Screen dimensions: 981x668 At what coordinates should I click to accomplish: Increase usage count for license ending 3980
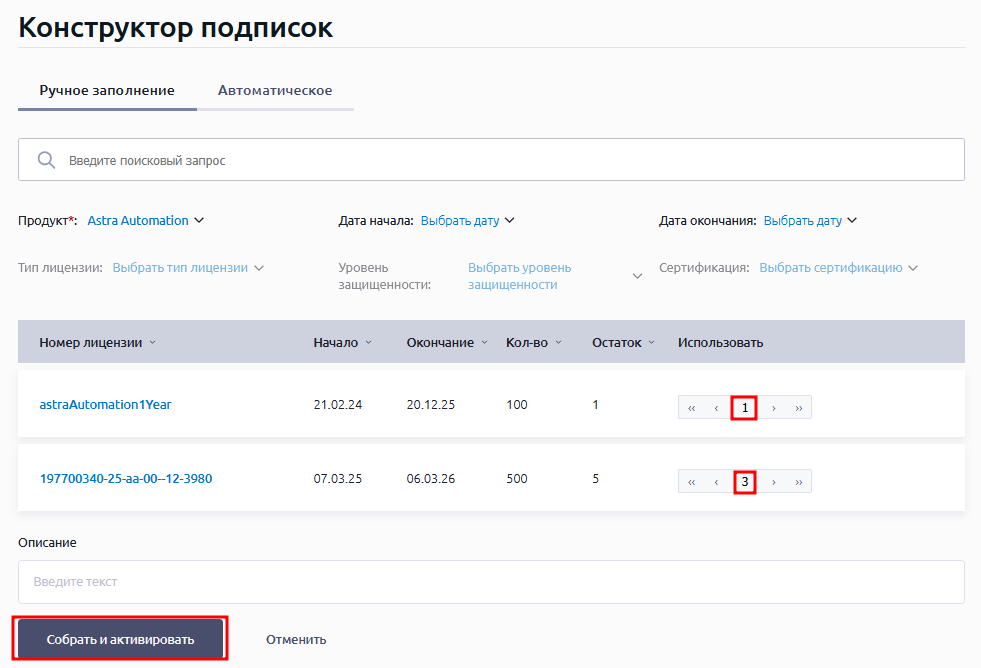[x=773, y=482]
